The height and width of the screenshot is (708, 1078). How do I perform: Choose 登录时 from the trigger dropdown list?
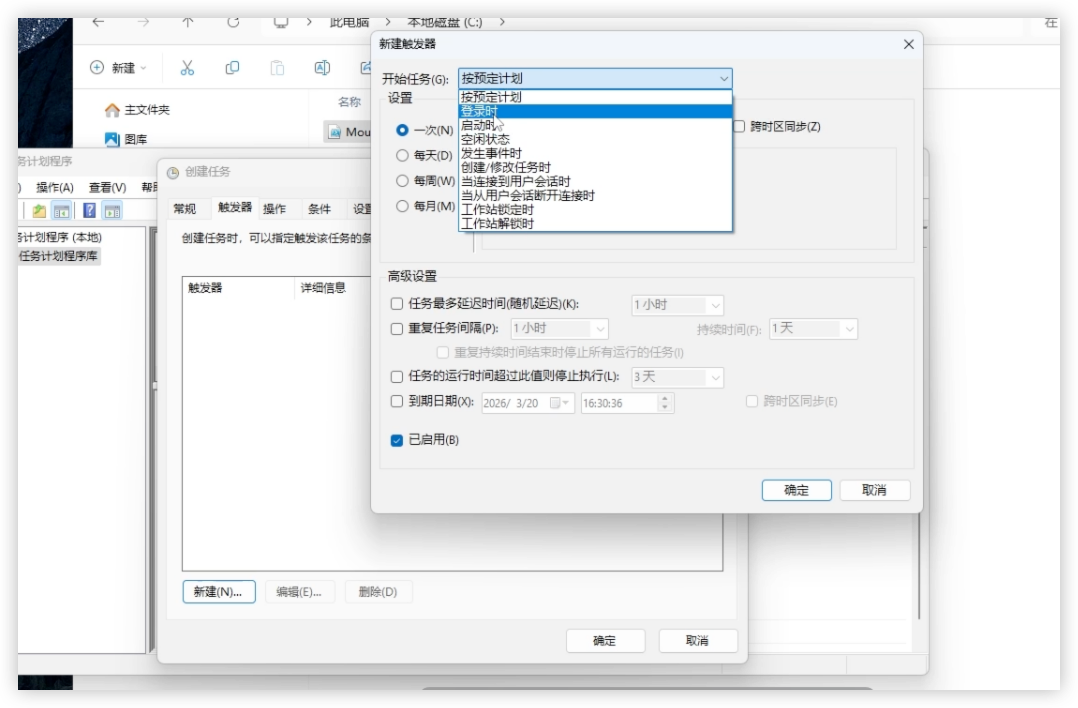(479, 112)
